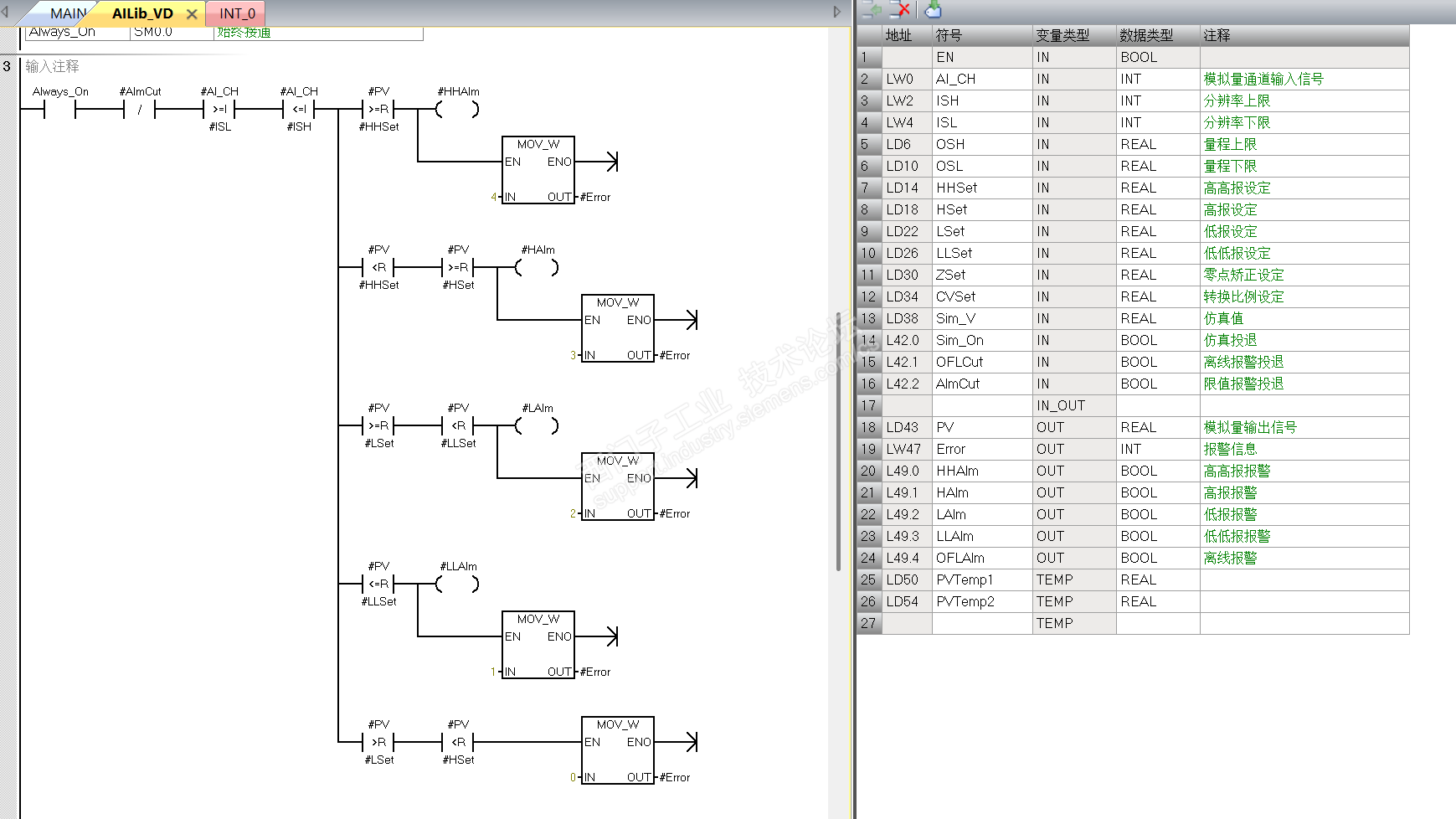1456x819 pixels.
Task: Click the 'OFLCut' symbol cell
Action: pyautogui.click(x=982, y=362)
